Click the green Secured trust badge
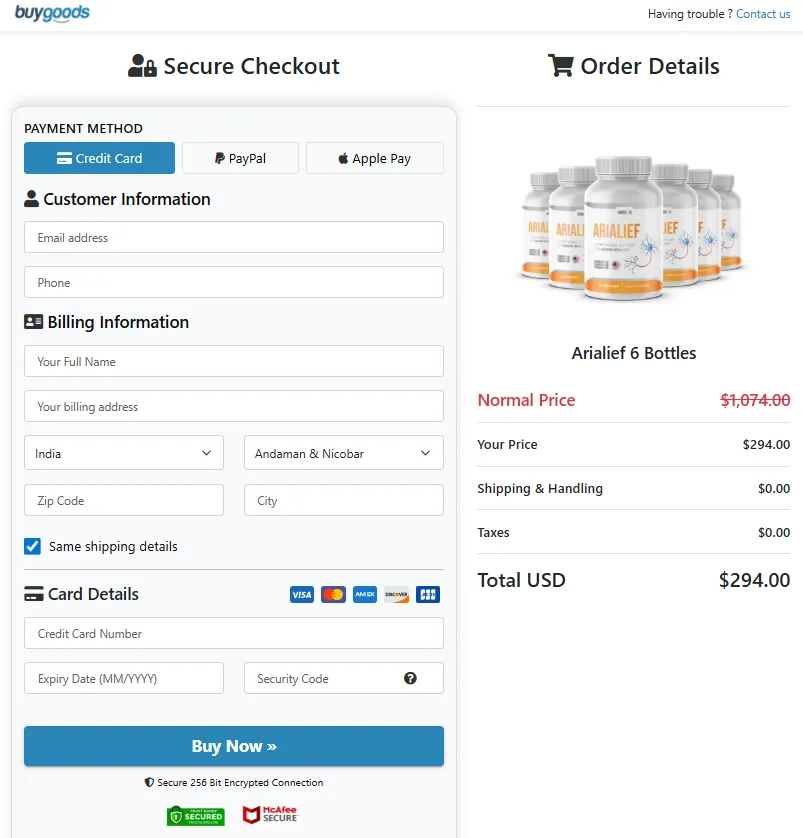The height and width of the screenshot is (838, 803). click(x=196, y=816)
